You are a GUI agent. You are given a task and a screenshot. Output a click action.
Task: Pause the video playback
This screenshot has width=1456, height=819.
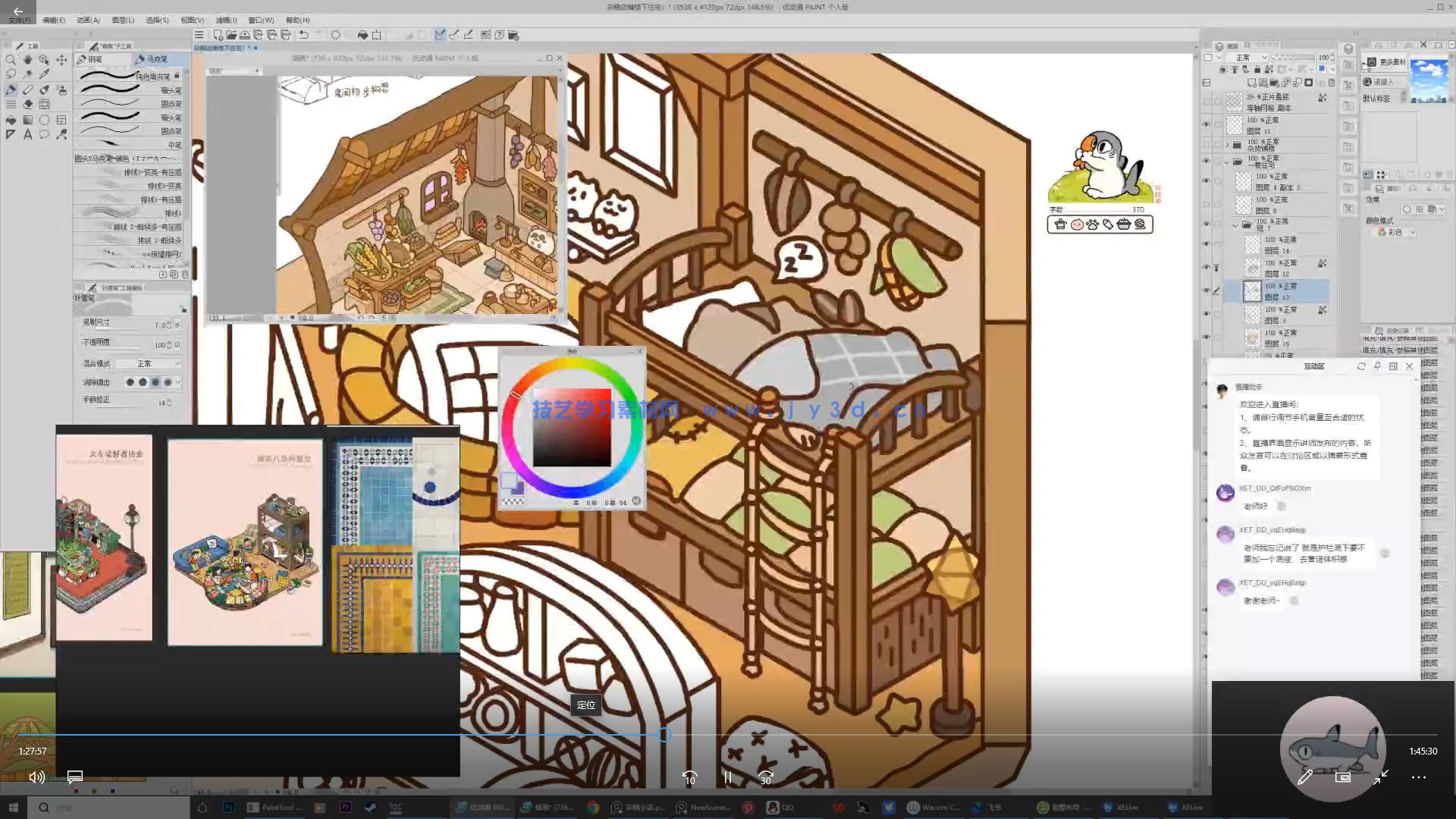(727, 777)
